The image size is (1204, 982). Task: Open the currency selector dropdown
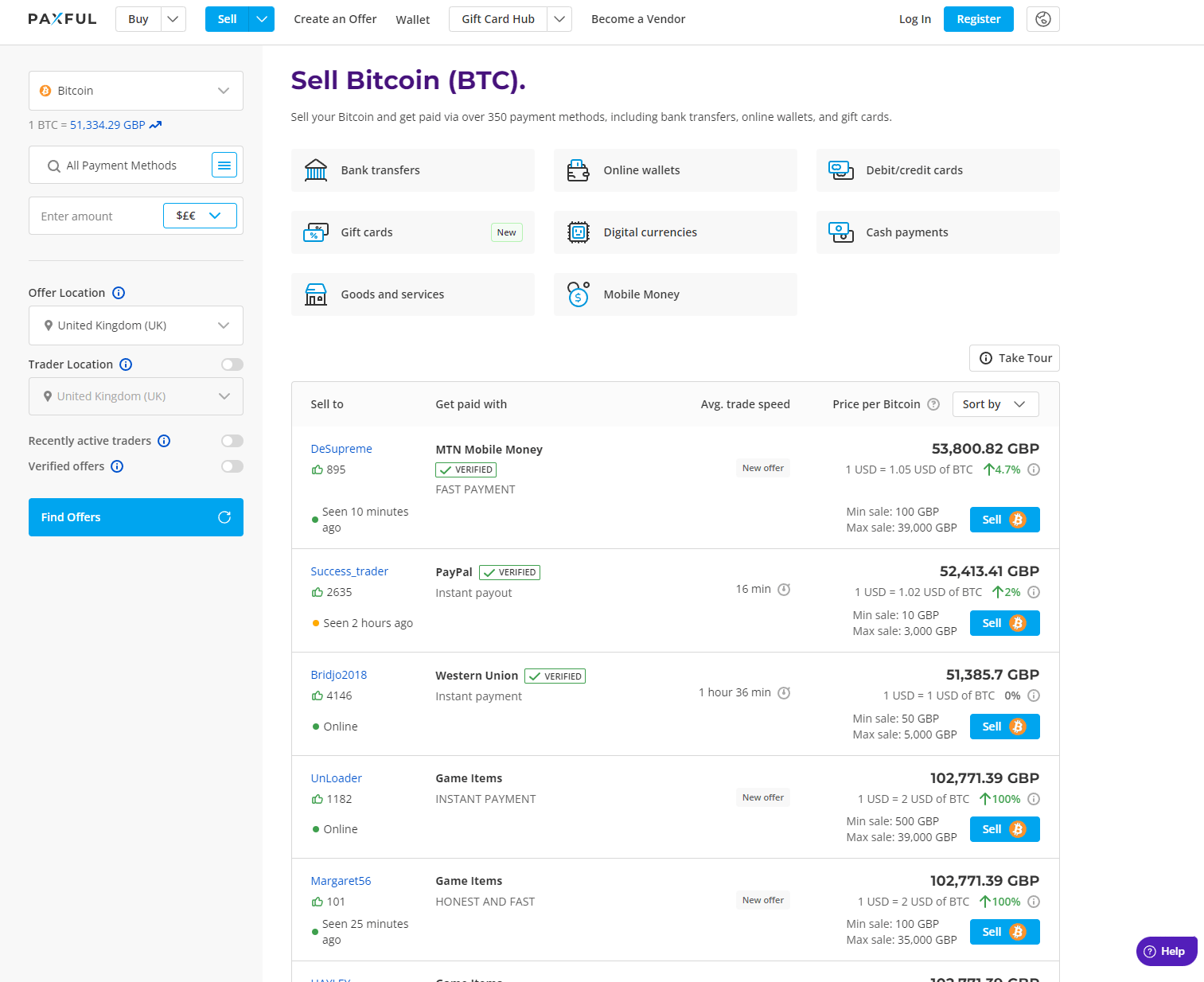coord(200,216)
